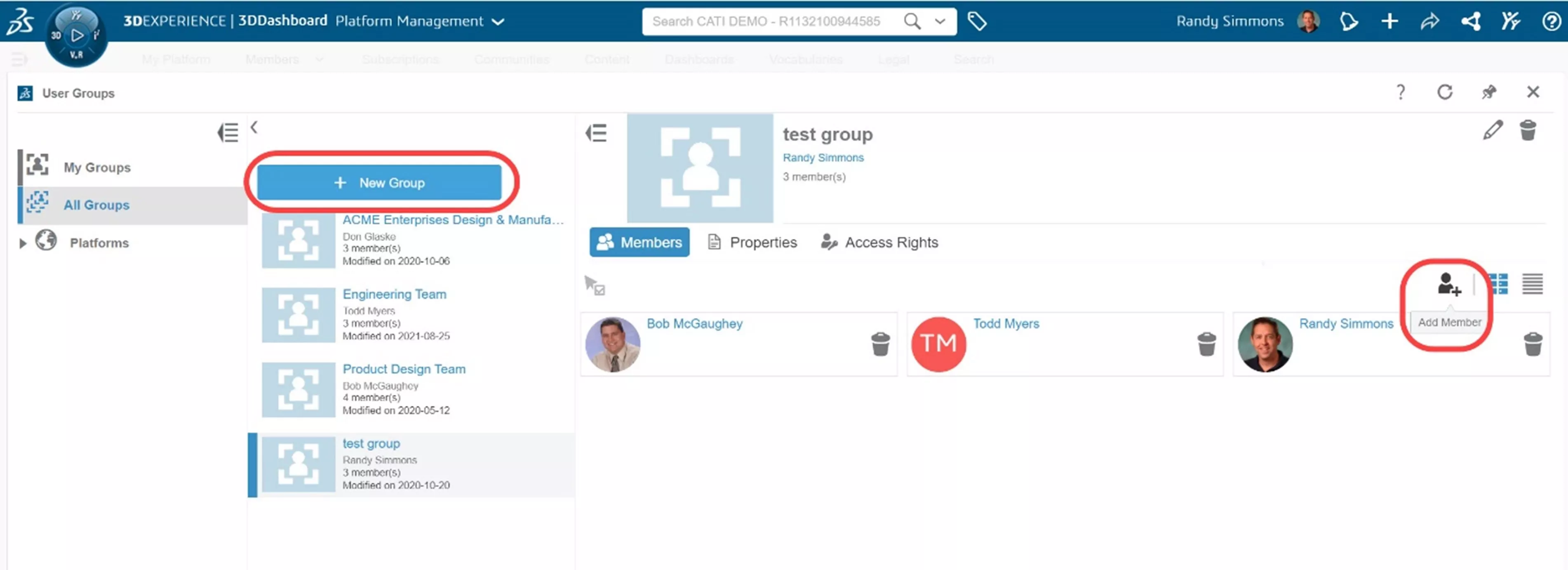Click the help question mark icon
This screenshot has width=1568, height=570.
[1400, 92]
